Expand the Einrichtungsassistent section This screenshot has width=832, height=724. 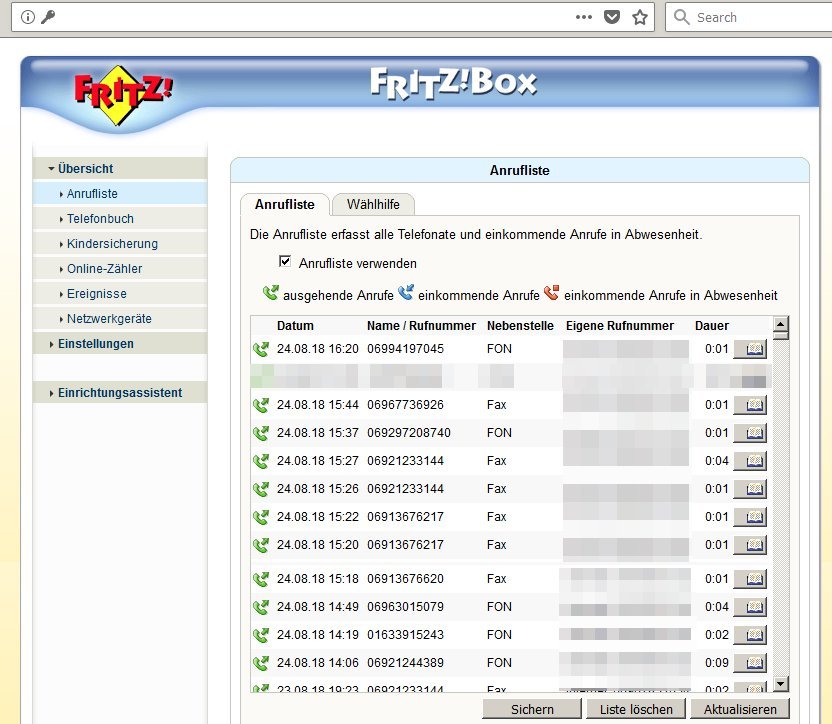(x=120, y=393)
